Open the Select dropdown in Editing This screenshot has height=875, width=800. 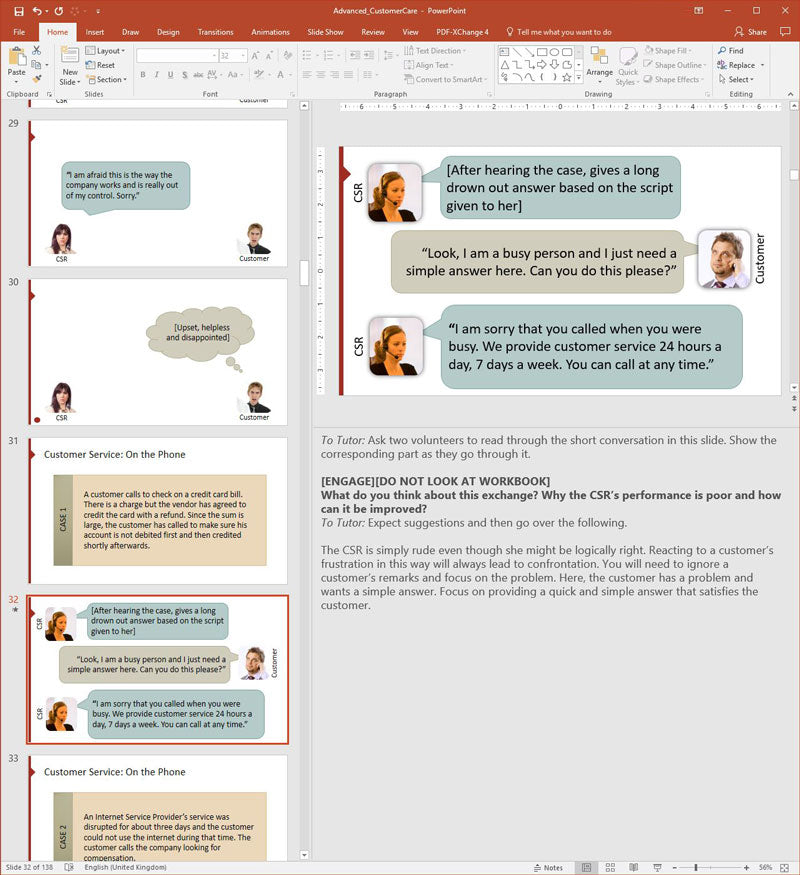(736, 79)
